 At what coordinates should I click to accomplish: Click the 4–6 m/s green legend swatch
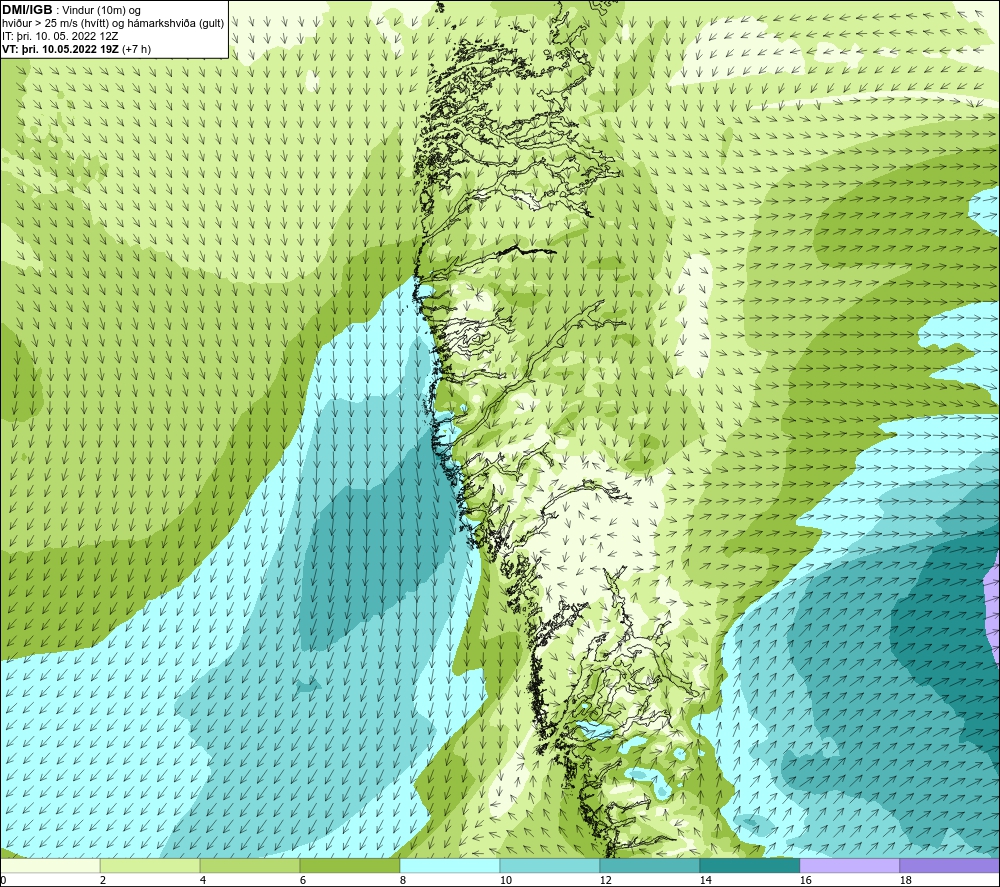click(250, 866)
